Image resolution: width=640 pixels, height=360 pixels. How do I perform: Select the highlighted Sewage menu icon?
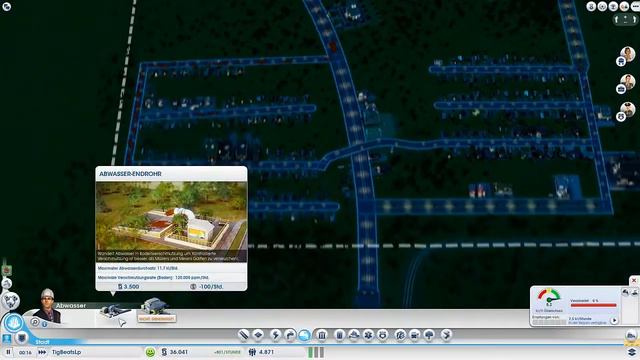pos(305,335)
